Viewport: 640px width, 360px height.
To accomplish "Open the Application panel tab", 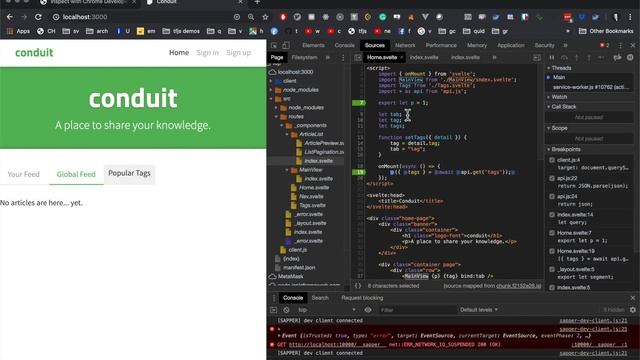I will pyautogui.click(x=511, y=45).
